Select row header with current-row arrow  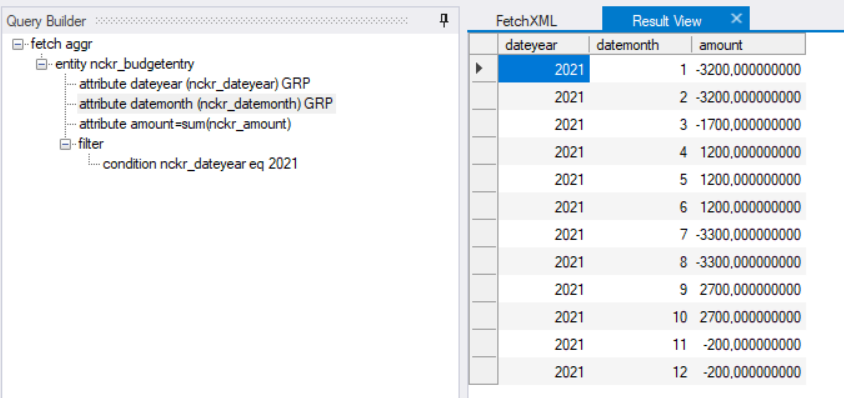tap(483, 69)
